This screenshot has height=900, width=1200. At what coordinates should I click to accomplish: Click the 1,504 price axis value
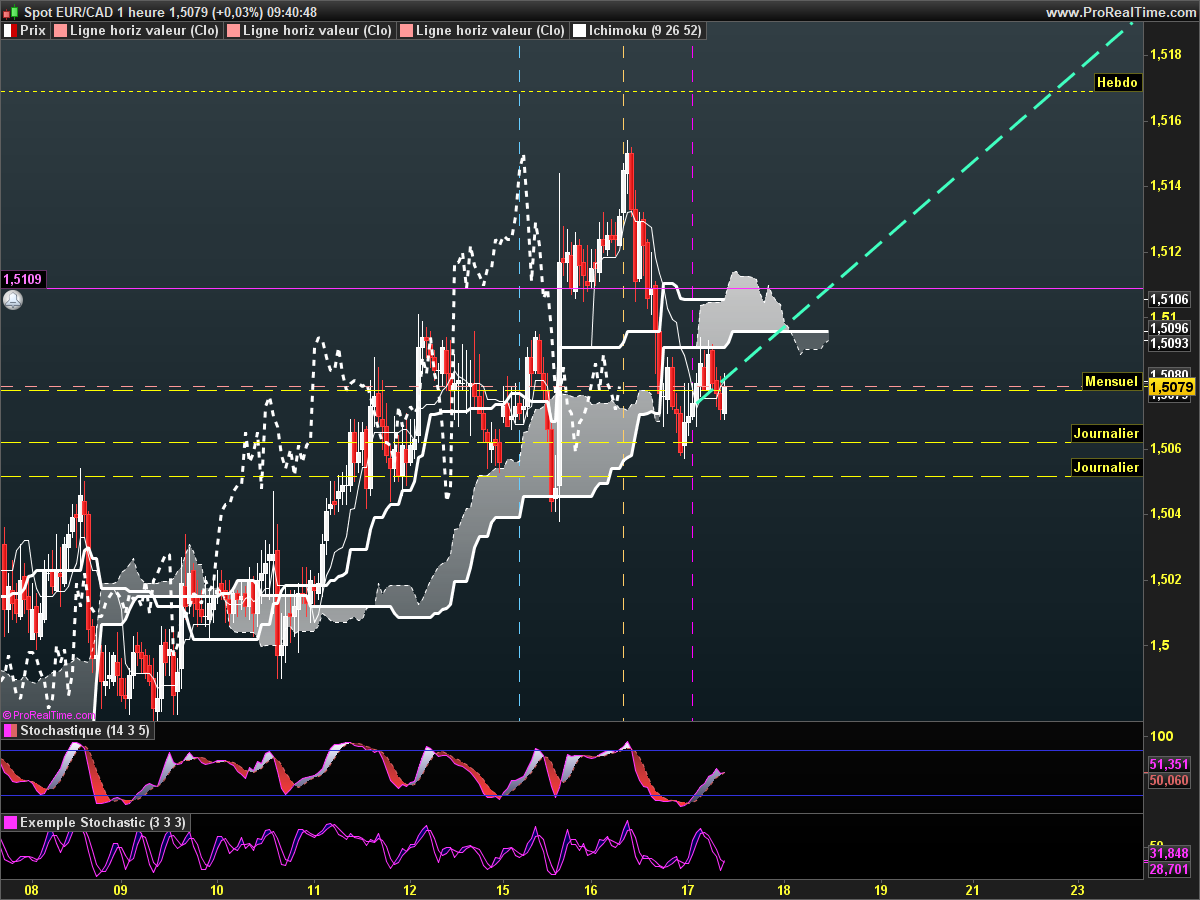(1166, 513)
